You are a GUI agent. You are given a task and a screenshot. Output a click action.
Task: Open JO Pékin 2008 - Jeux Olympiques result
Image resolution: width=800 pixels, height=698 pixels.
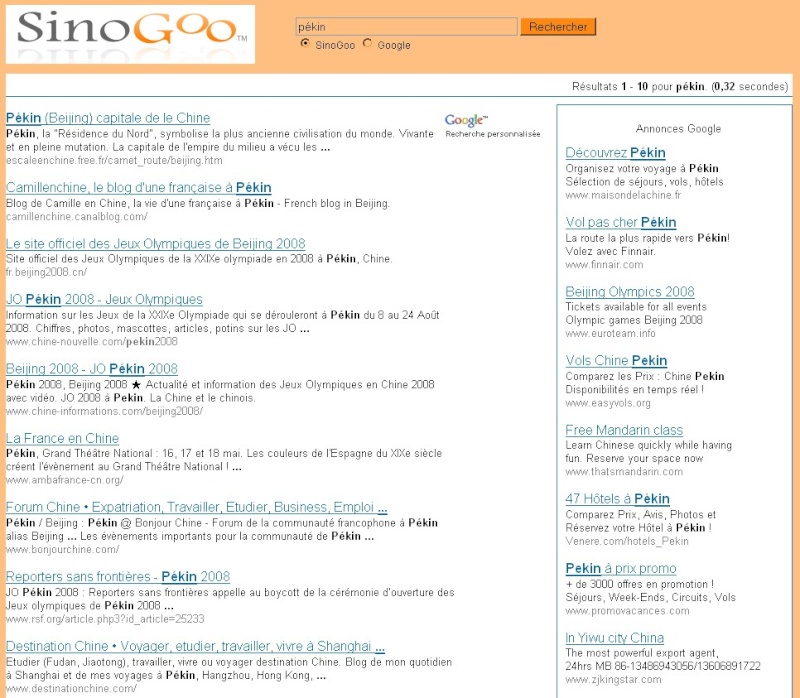coord(104,299)
